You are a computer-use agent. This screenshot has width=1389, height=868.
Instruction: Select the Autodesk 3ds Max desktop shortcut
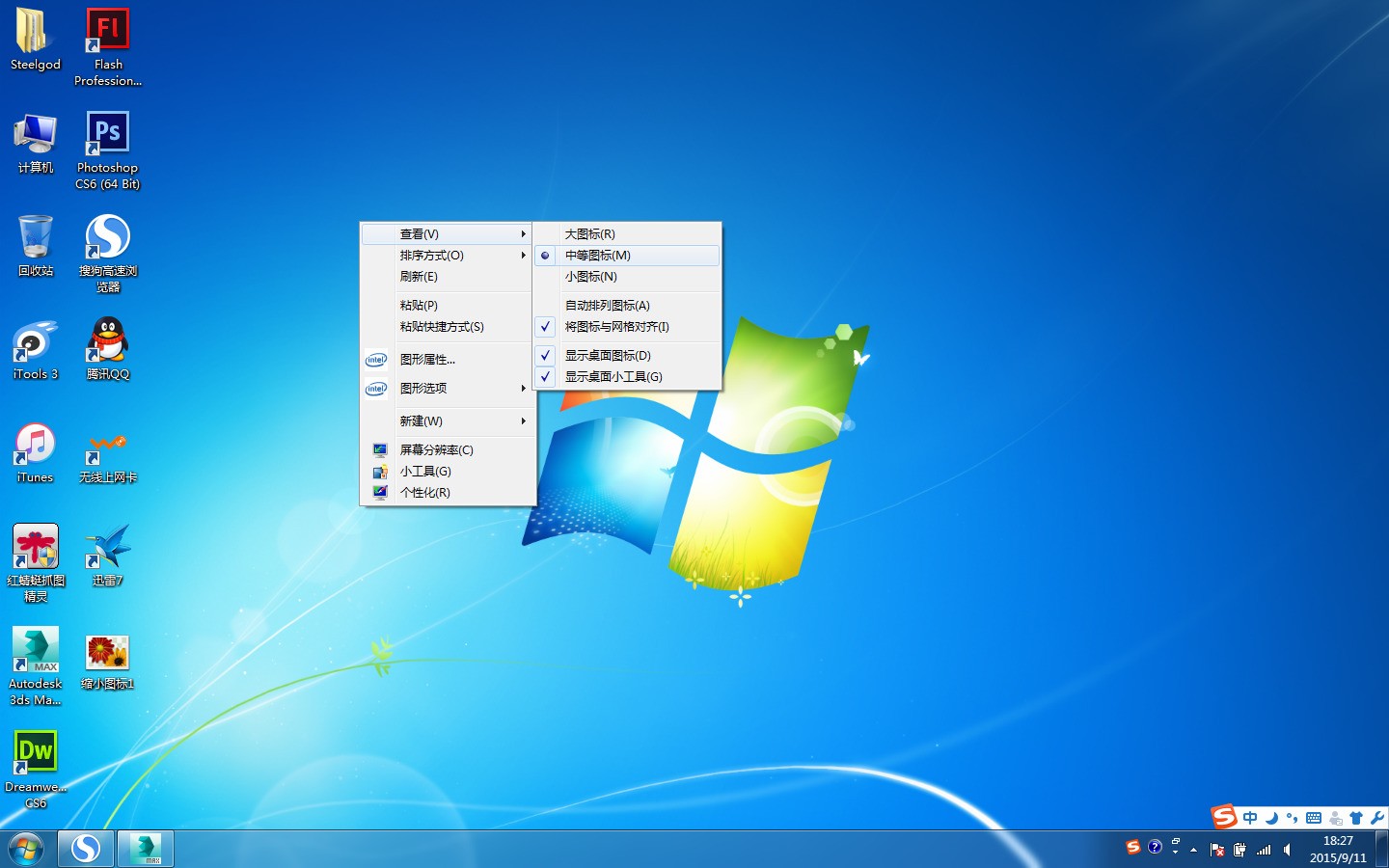point(35,666)
